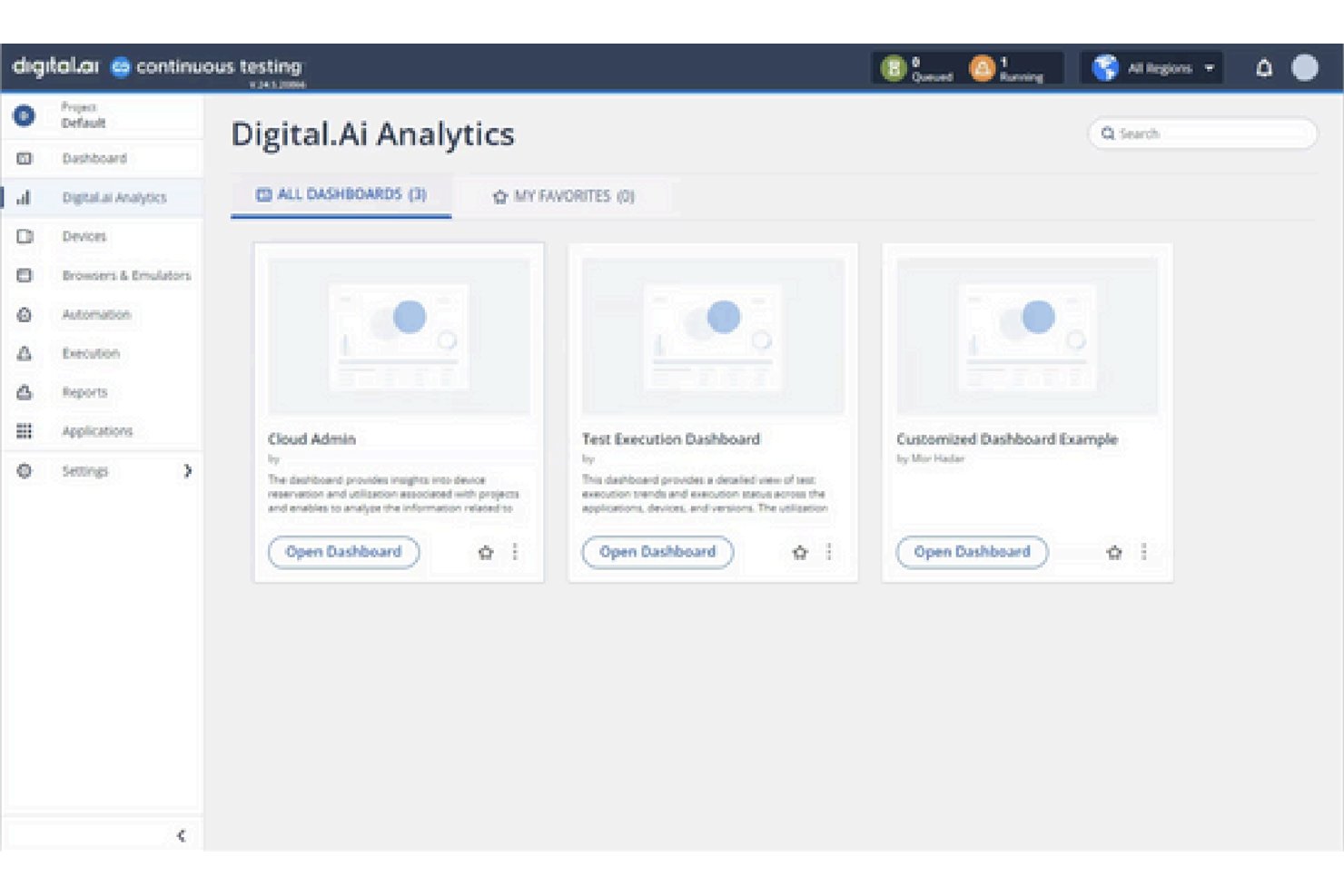Click the Search input field
Screen dimensions: 1344x896
tap(1202, 133)
